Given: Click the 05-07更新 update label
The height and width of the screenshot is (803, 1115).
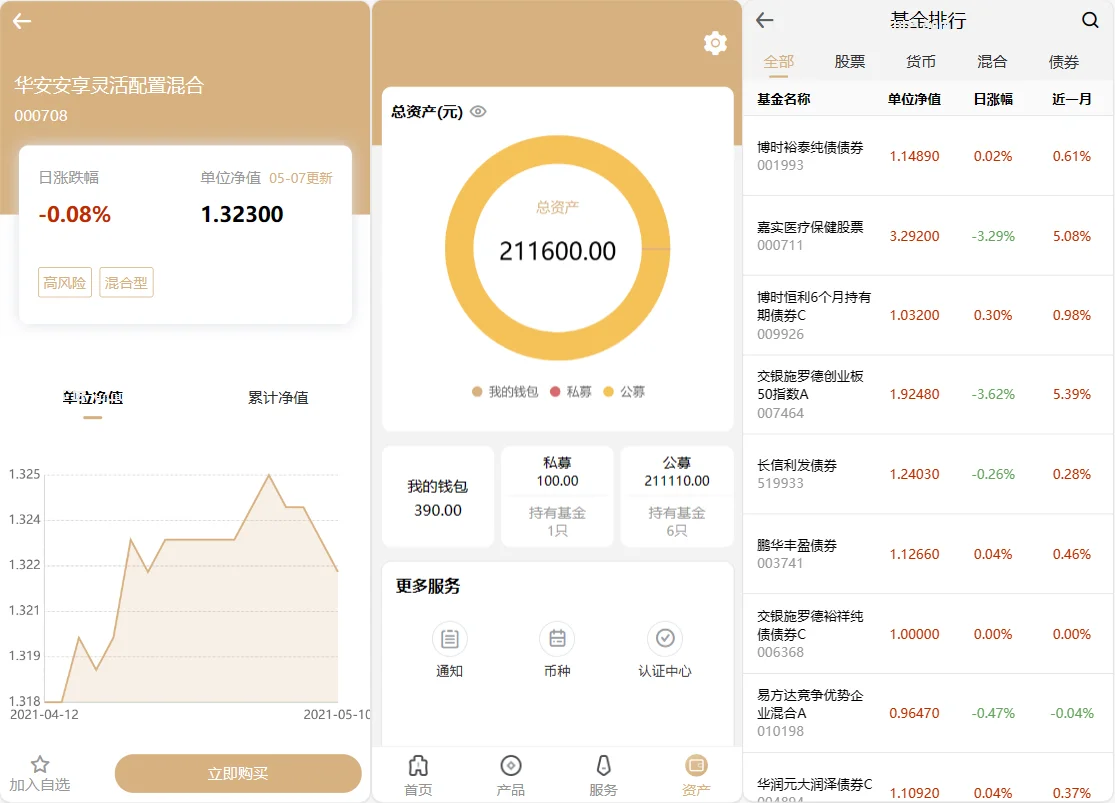Looking at the screenshot, I should [x=301, y=178].
